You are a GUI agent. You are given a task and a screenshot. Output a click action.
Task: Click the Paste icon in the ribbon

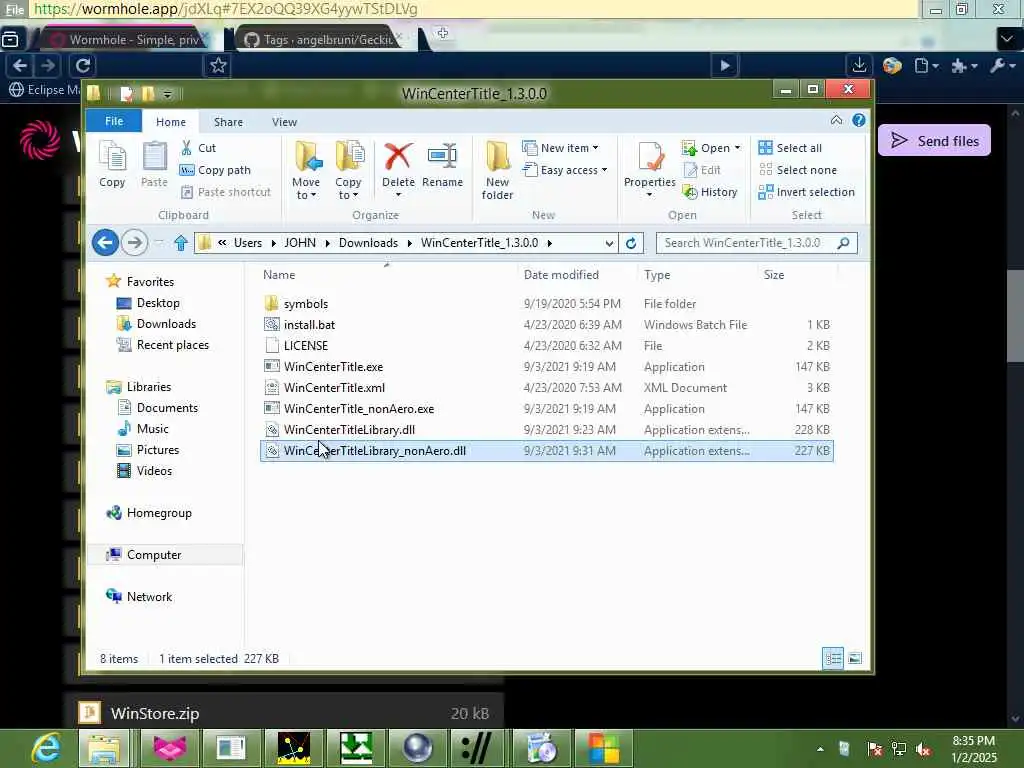pyautogui.click(x=154, y=165)
